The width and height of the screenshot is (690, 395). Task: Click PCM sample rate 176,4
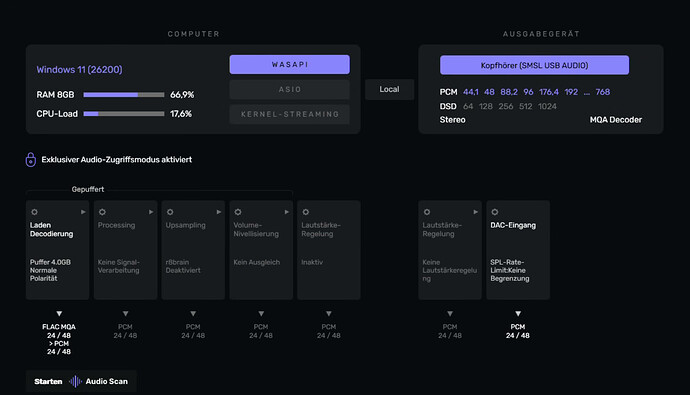[x=549, y=92]
